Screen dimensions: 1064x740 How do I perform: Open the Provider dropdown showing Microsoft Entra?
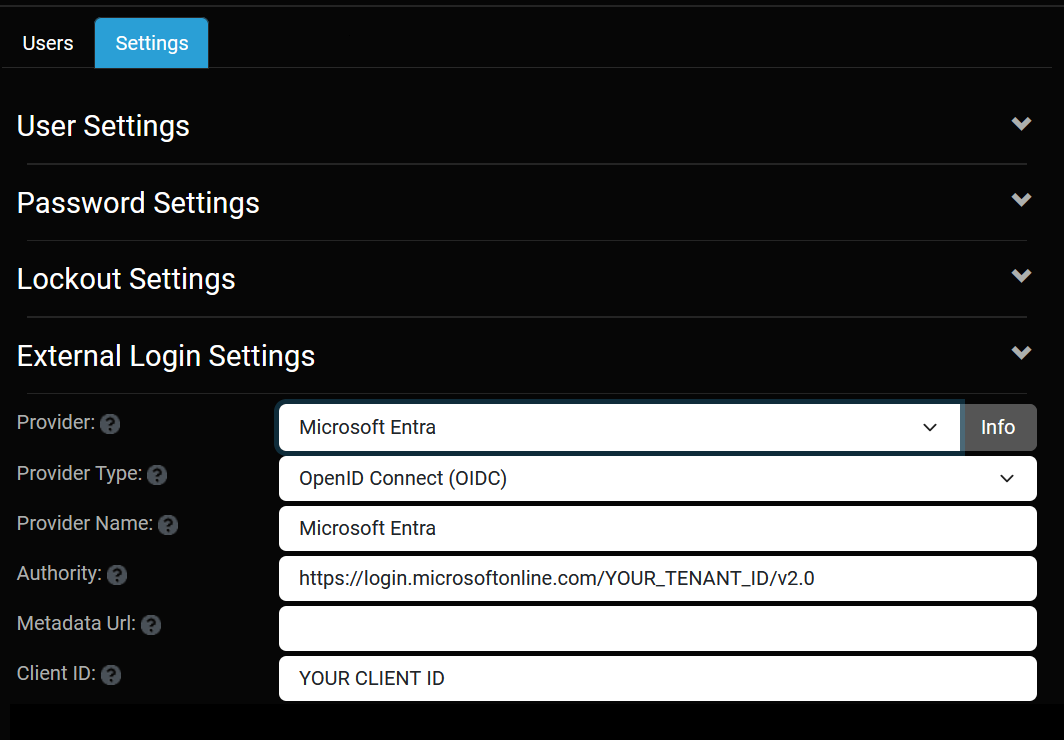620,427
